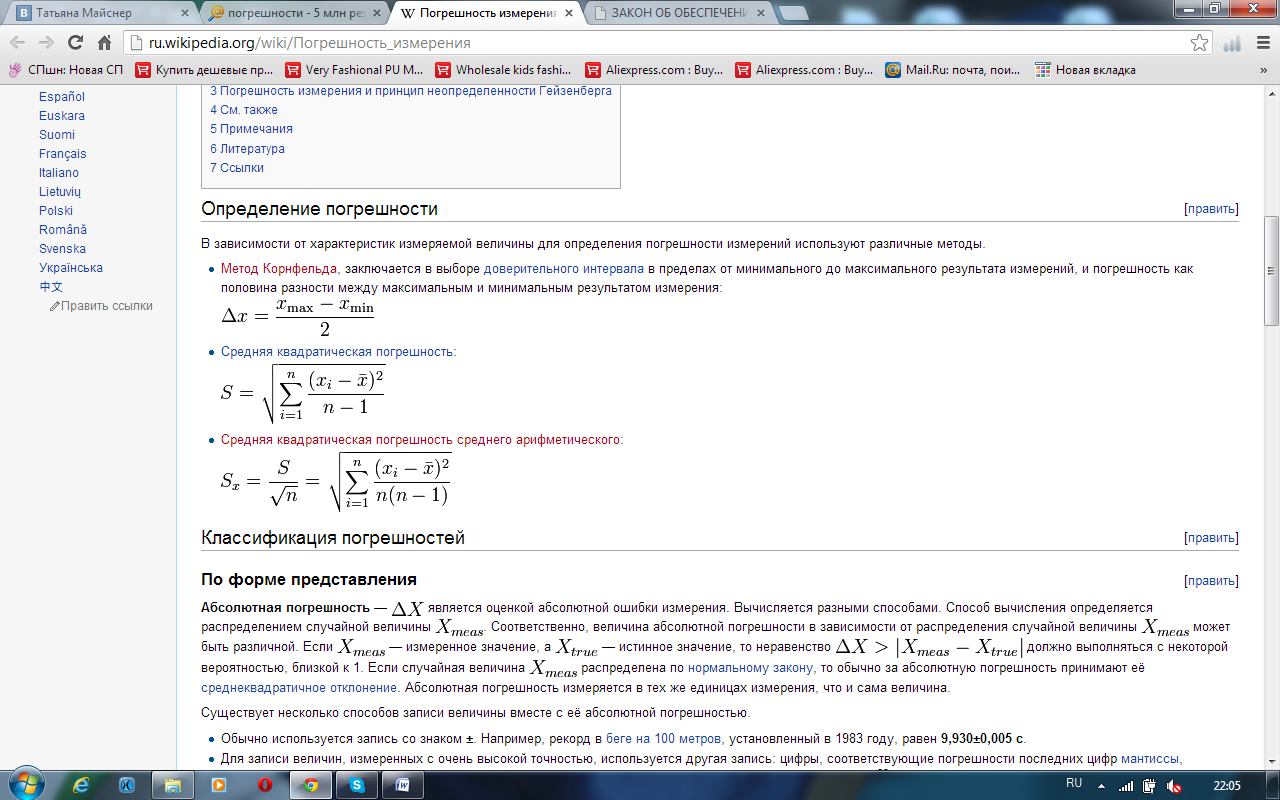The height and width of the screenshot is (800, 1280).
Task: Open Skype from the taskbar
Action: [x=357, y=786]
